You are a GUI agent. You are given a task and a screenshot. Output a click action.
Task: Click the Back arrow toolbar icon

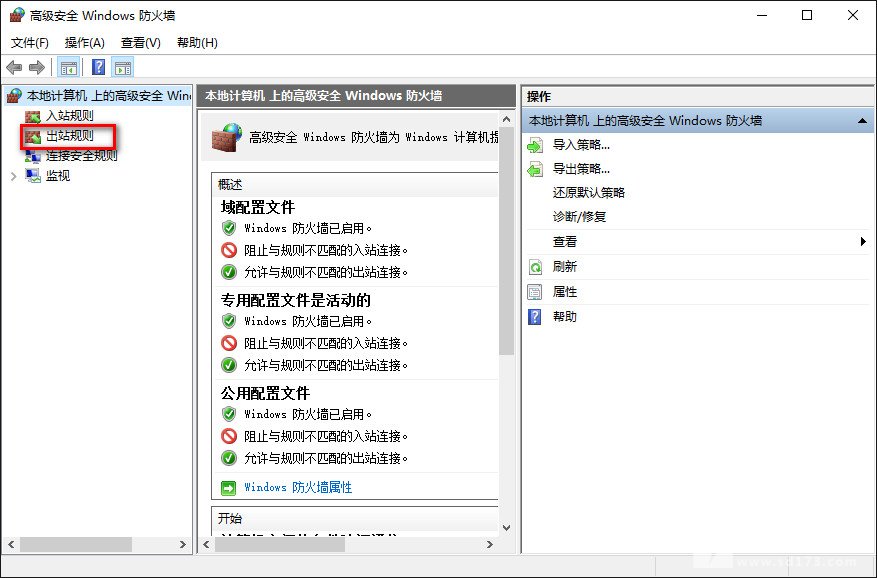pyautogui.click(x=14, y=68)
